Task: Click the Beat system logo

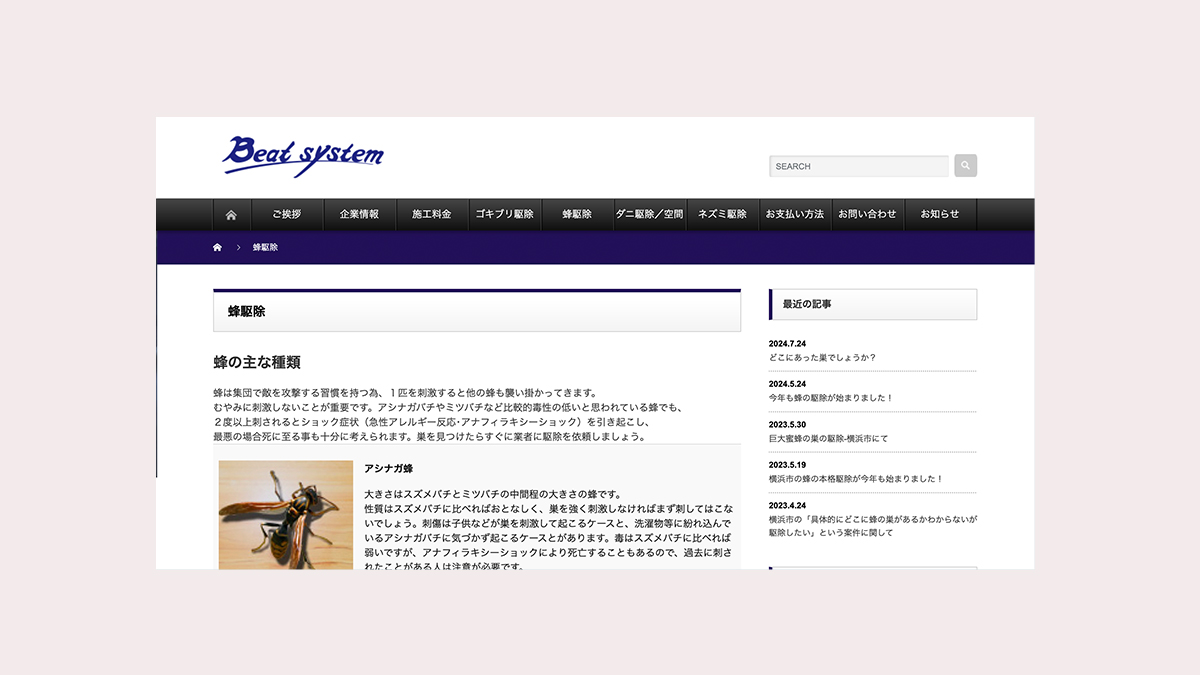Action: pos(303,155)
